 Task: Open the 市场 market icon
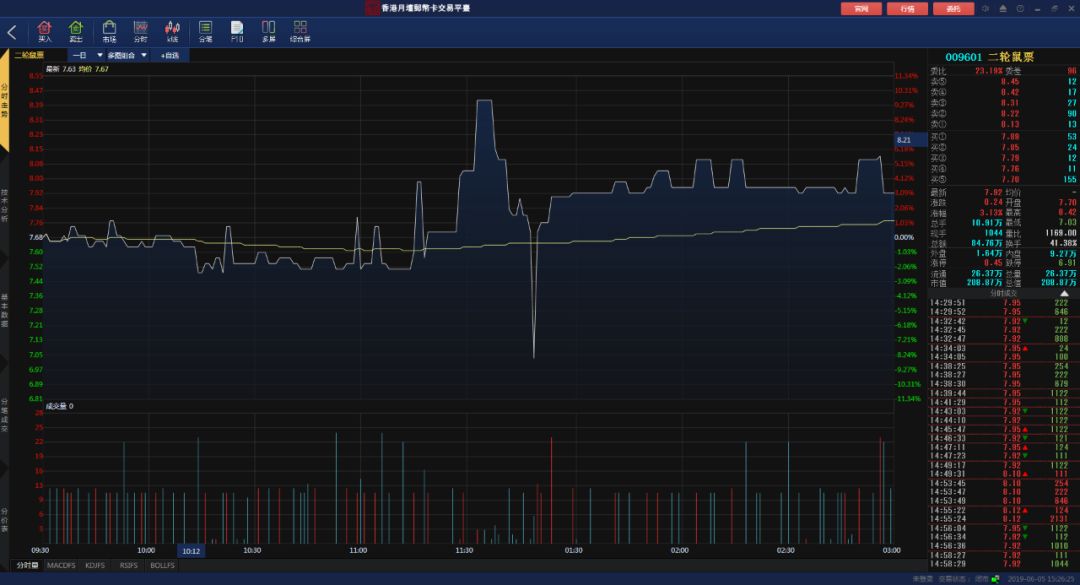109,32
